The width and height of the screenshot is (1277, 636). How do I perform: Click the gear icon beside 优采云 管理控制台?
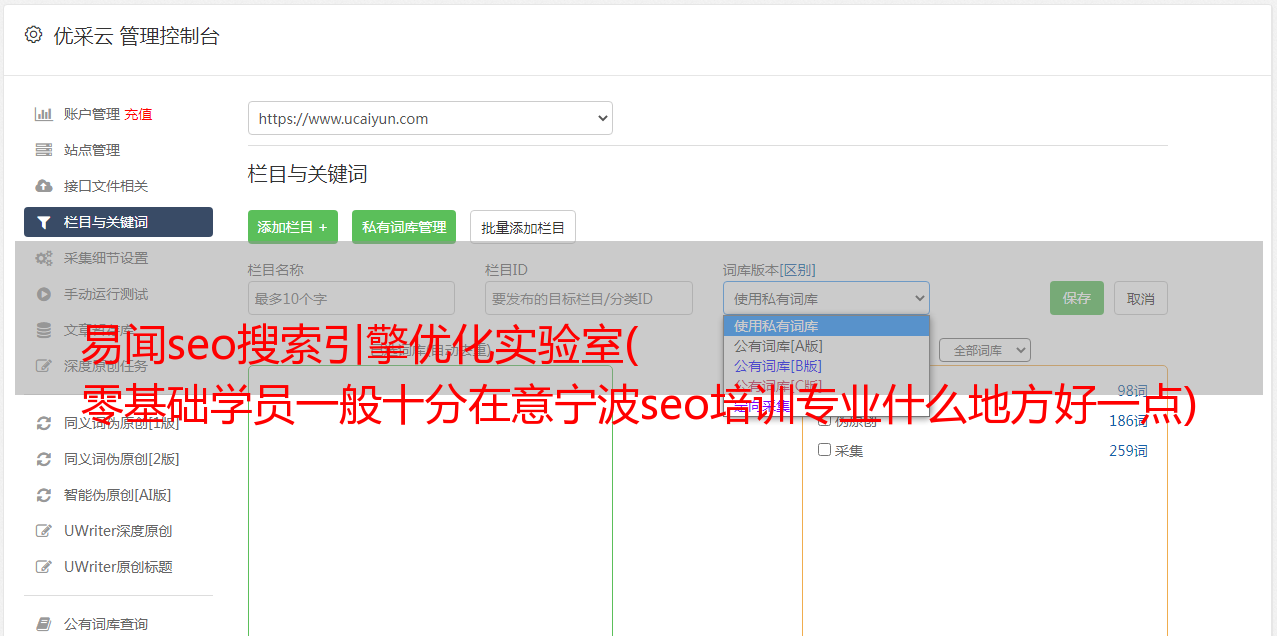33,35
